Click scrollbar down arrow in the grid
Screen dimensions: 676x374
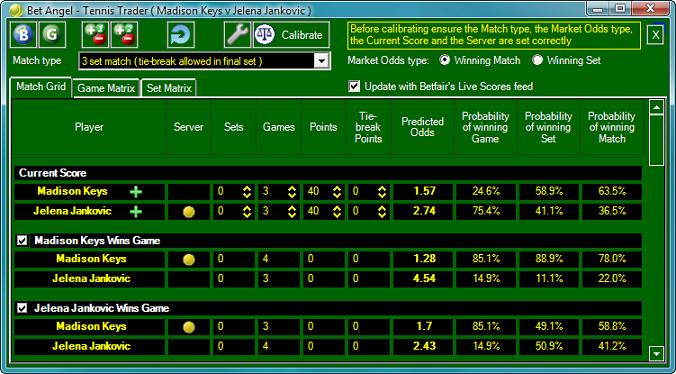click(656, 354)
